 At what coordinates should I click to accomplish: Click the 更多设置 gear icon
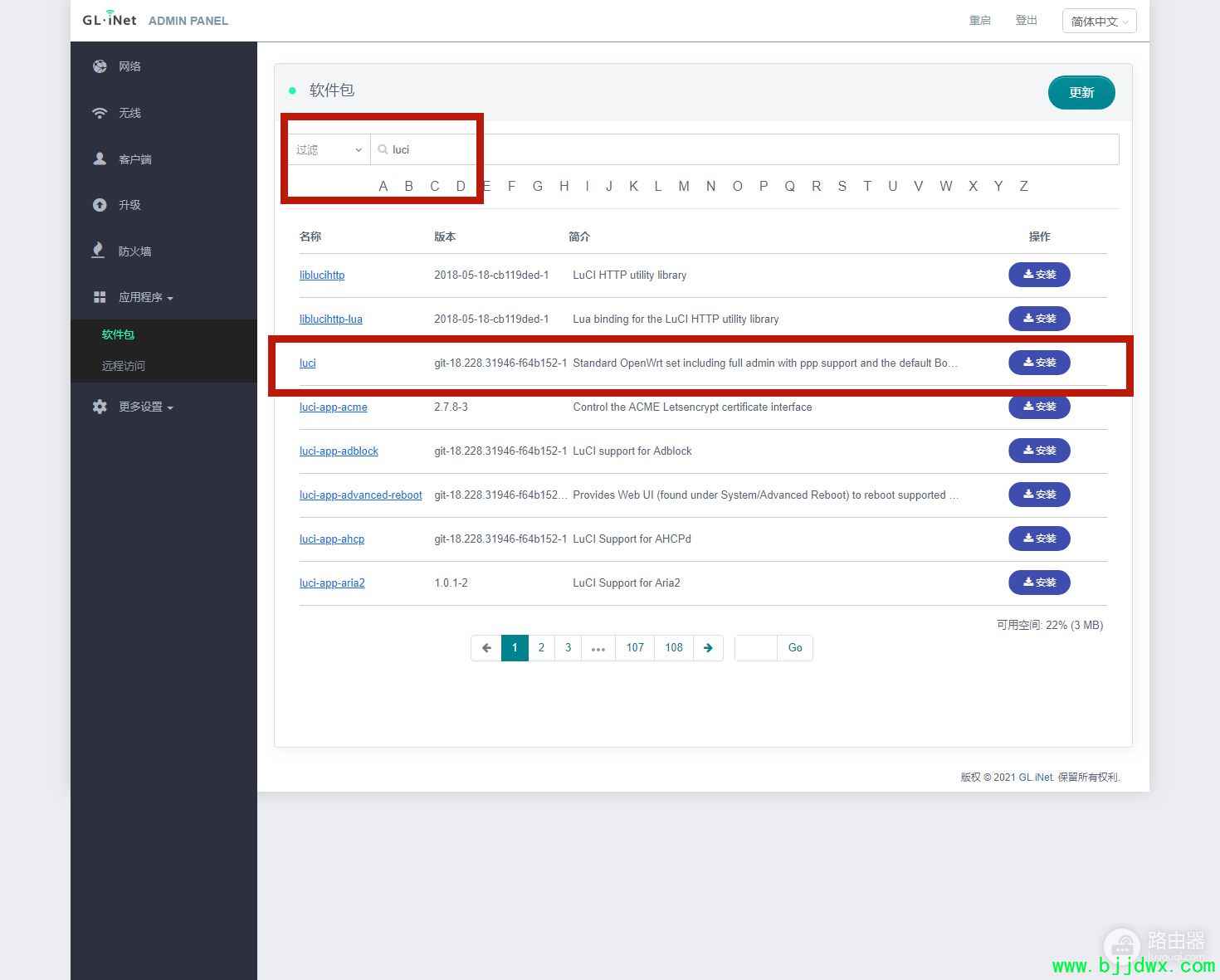[100, 407]
